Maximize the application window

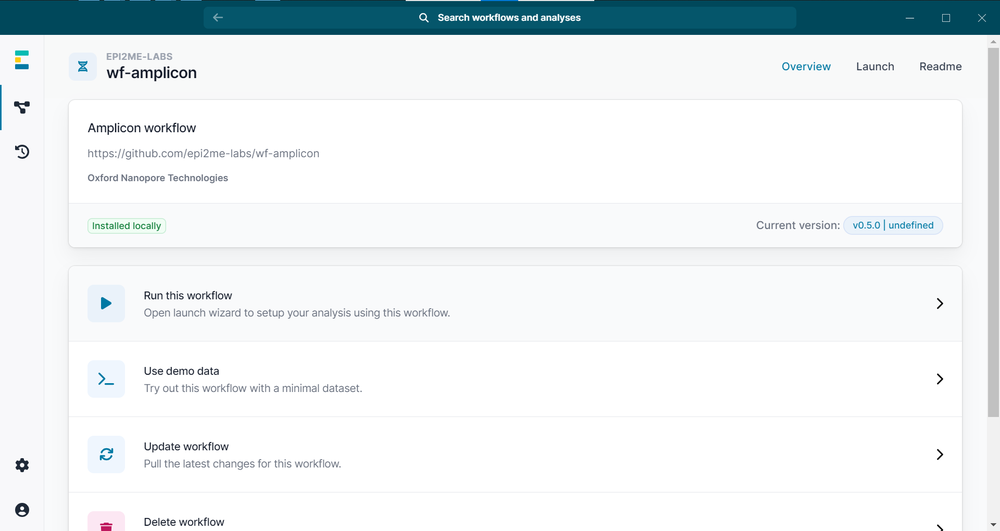[946, 18]
